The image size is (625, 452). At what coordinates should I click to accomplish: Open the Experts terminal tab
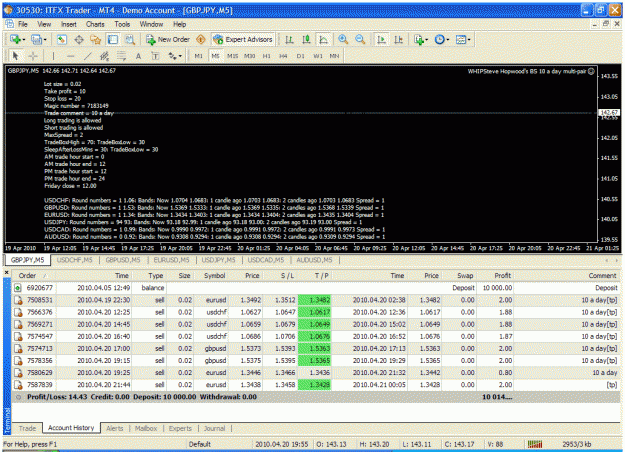pos(180,428)
